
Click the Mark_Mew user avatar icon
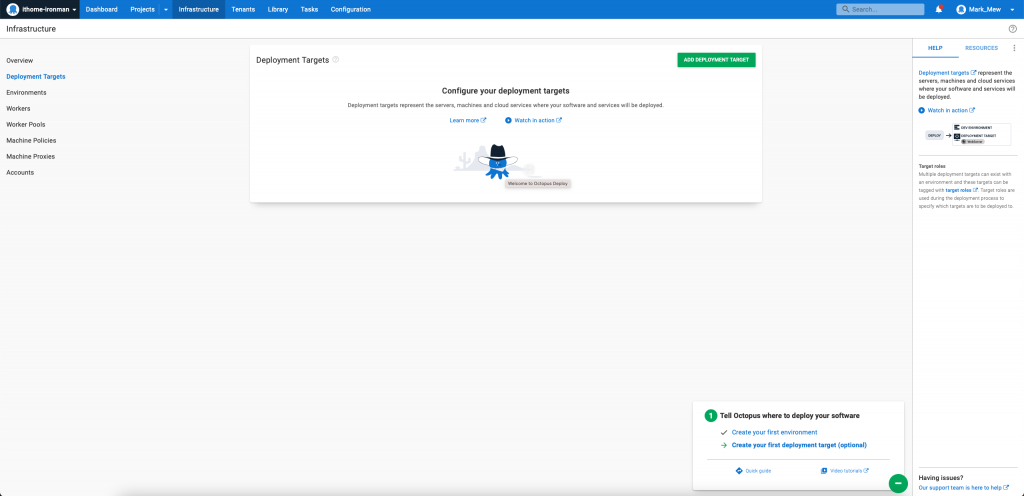click(961, 9)
